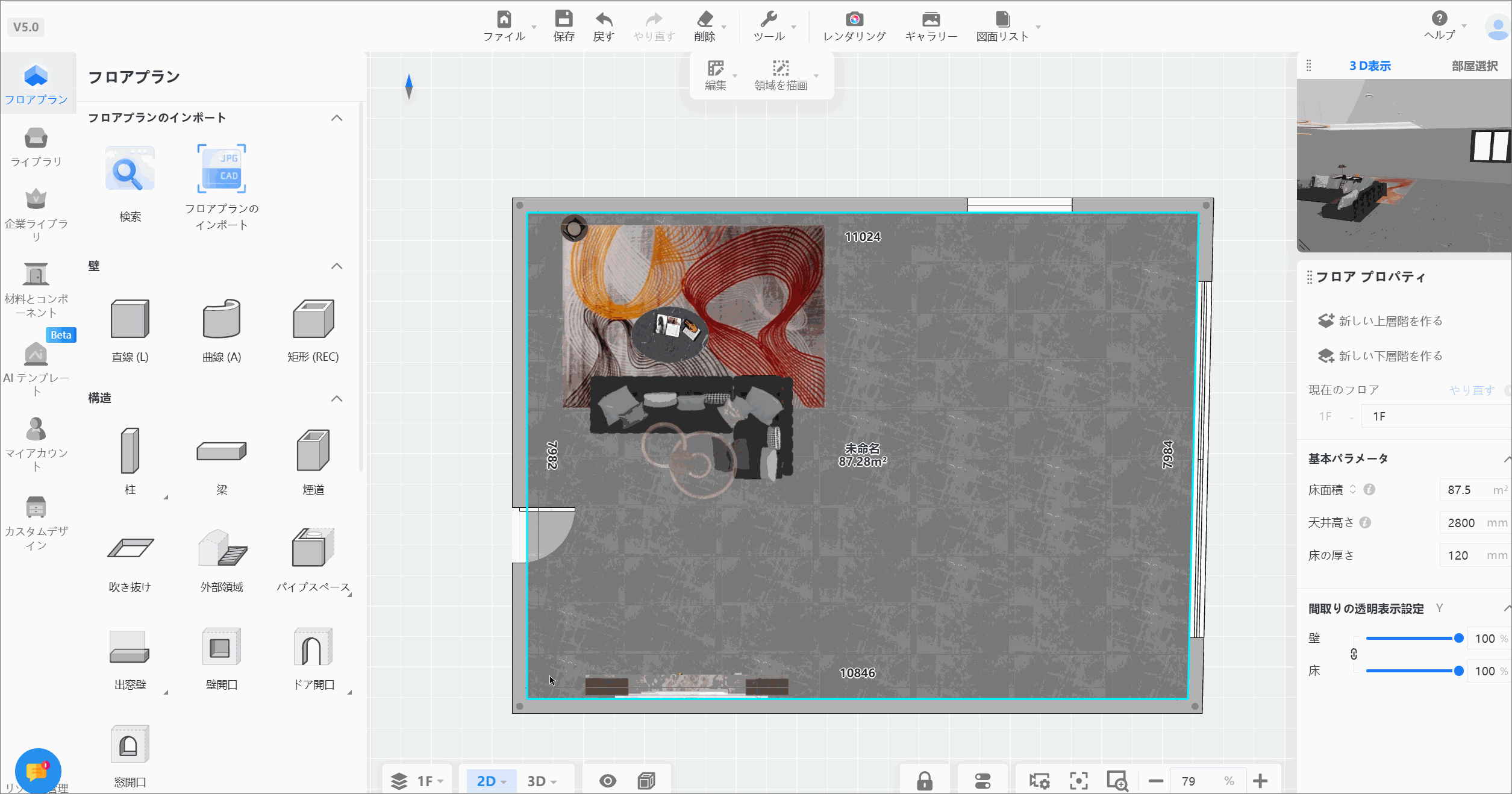Image resolution: width=1512 pixels, height=794 pixels.
Task: Open the 1F floor selector dropdown
Action: 418,781
